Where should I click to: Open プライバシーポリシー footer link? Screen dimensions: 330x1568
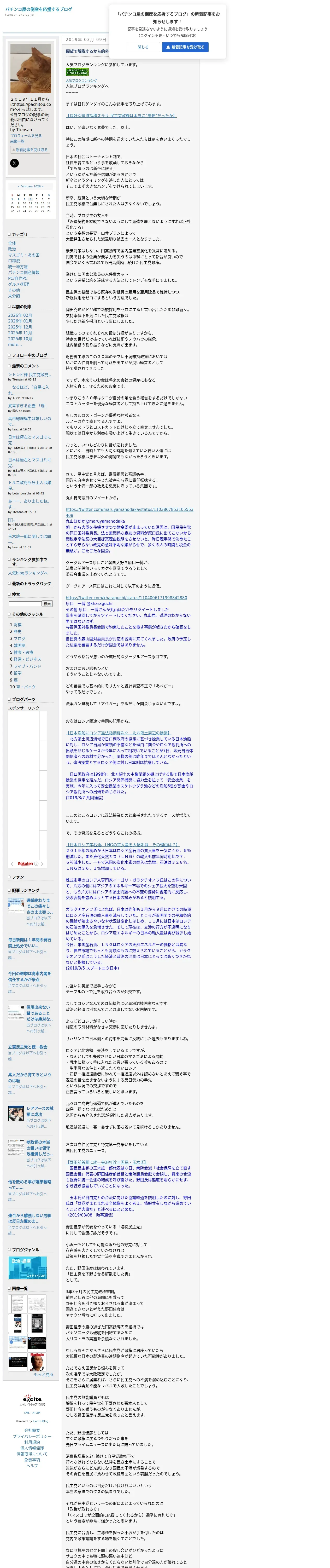[x=32, y=1437]
